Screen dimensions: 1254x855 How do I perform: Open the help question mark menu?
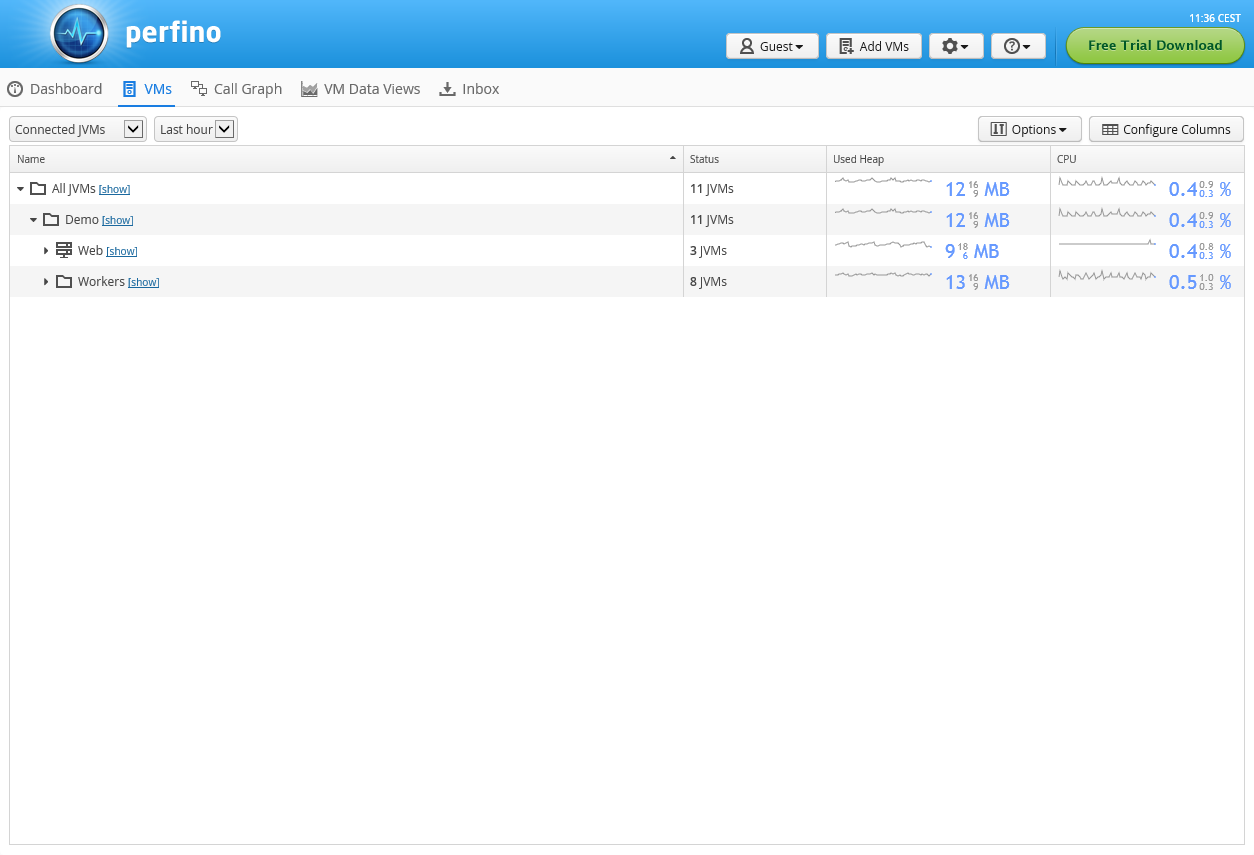1018,46
